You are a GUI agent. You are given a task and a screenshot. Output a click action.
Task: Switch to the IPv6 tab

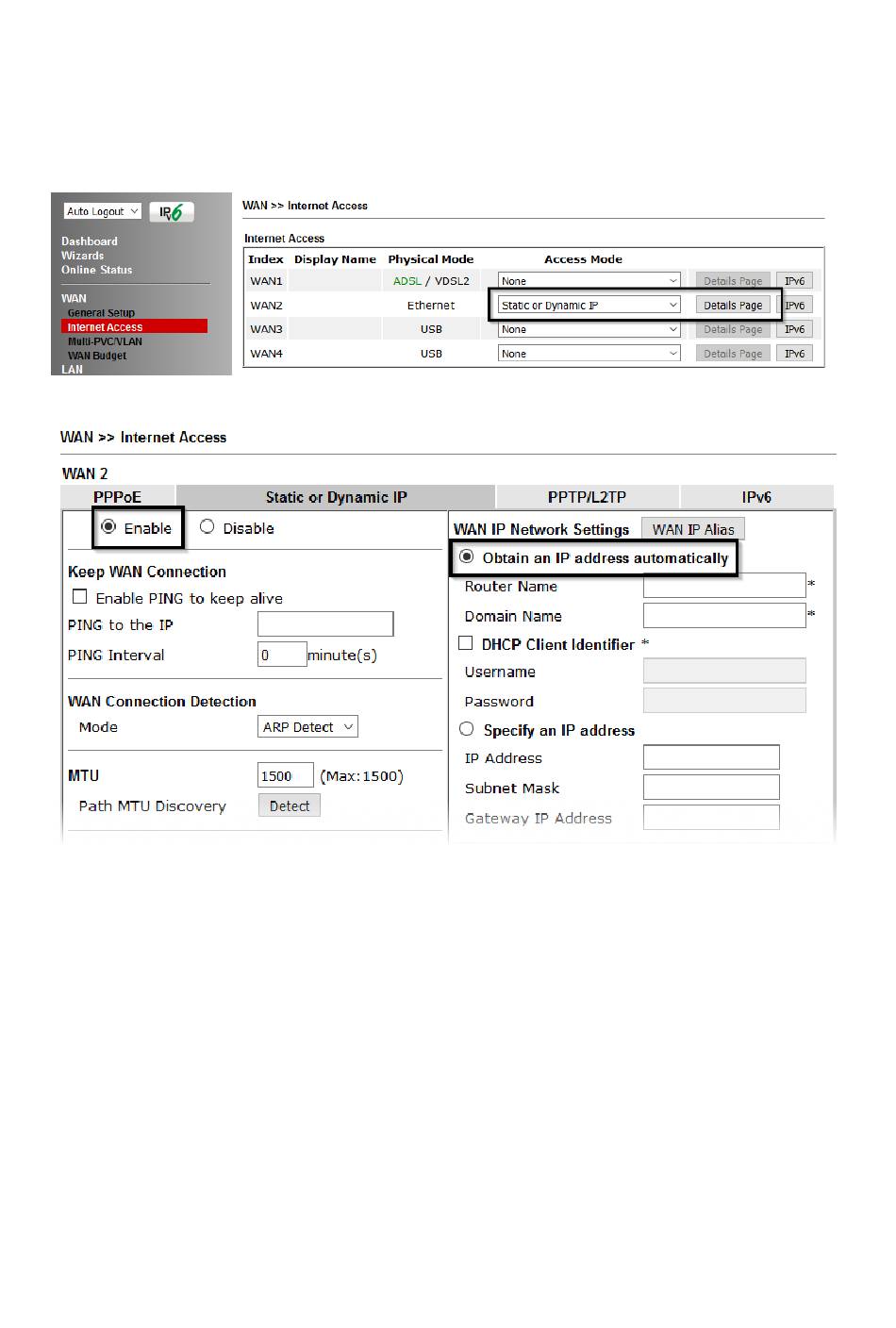click(x=756, y=497)
